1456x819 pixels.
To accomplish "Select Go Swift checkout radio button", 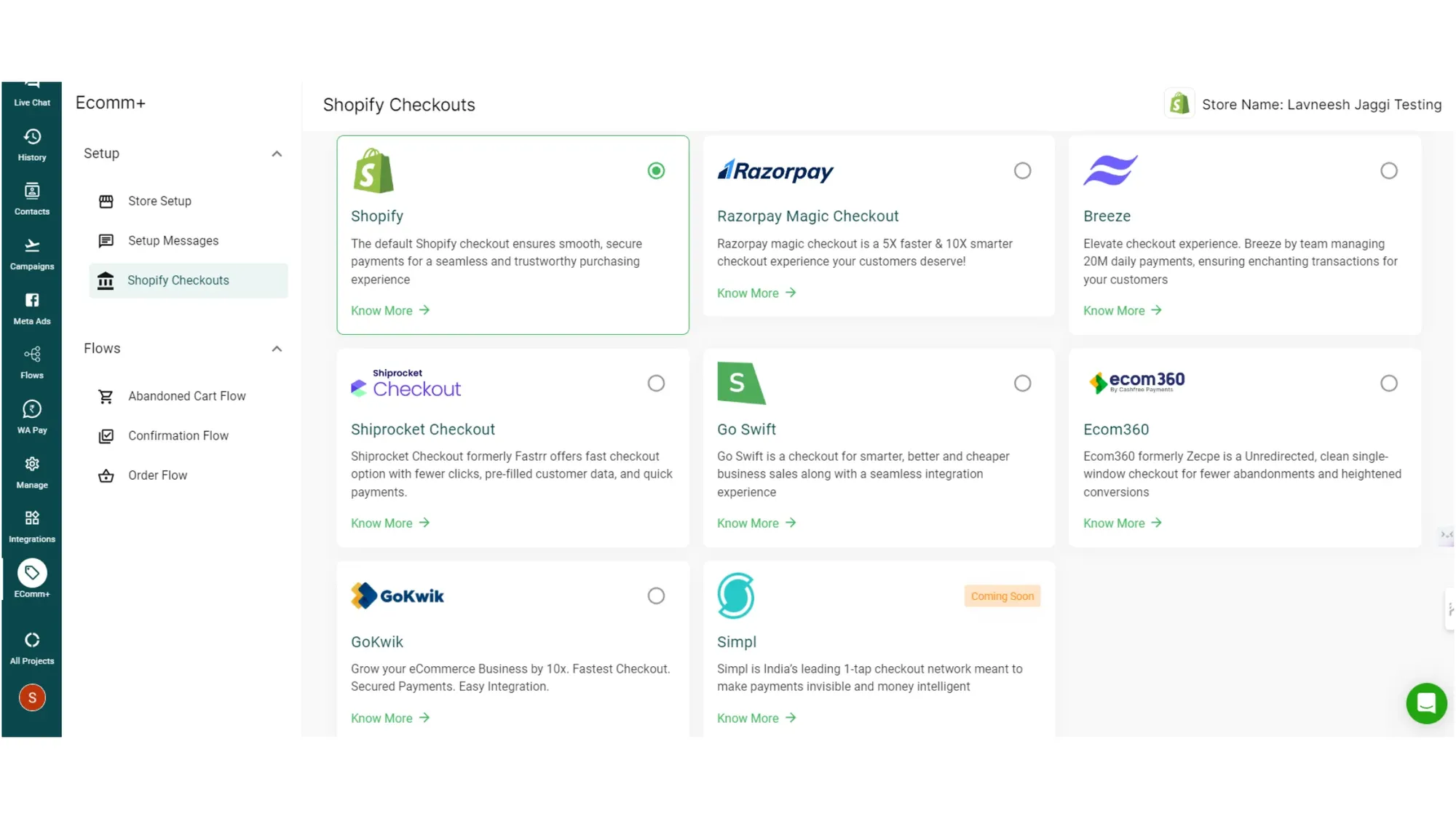I will [x=1022, y=384].
